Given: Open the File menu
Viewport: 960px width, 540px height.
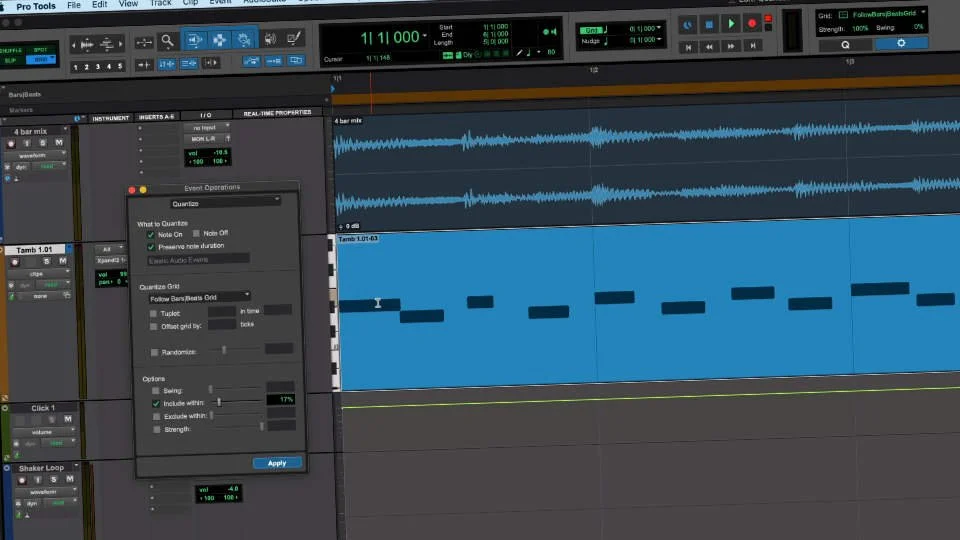Looking at the screenshot, I should [x=74, y=5].
